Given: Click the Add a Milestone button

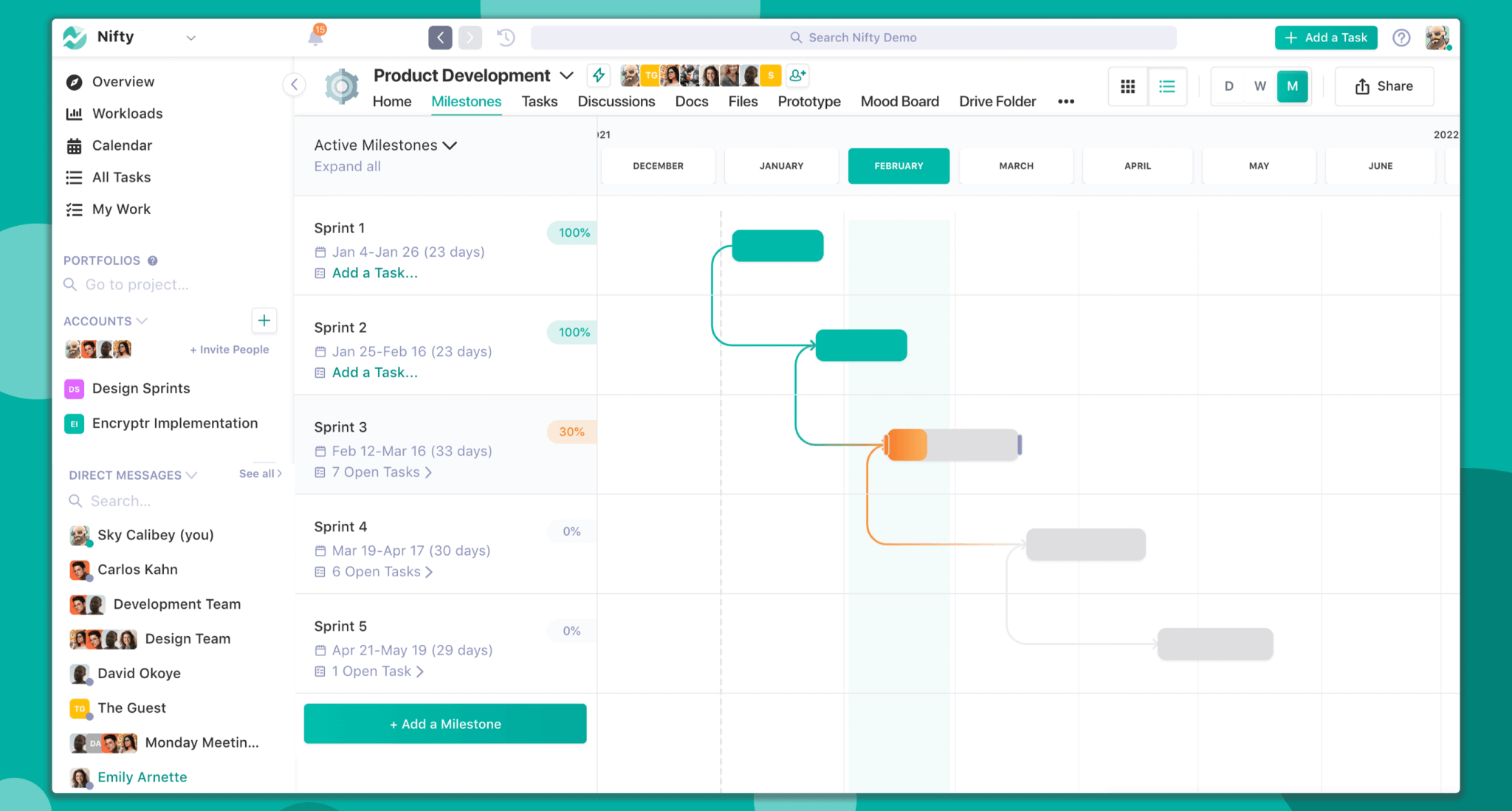Looking at the screenshot, I should 444,723.
